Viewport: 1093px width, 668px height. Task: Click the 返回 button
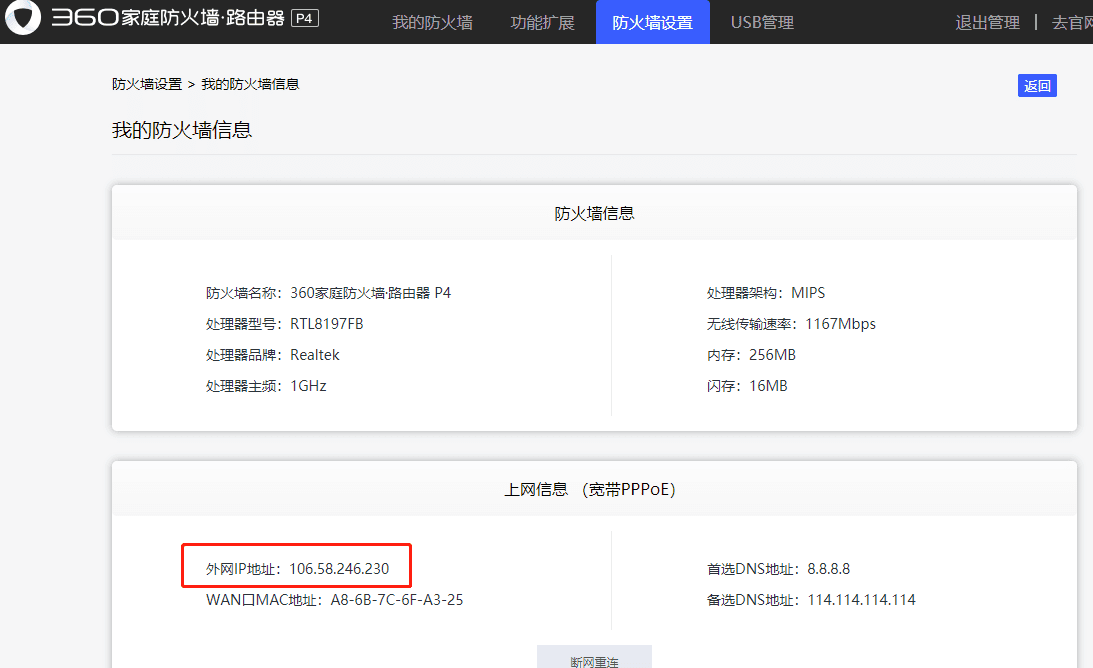tap(1037, 85)
